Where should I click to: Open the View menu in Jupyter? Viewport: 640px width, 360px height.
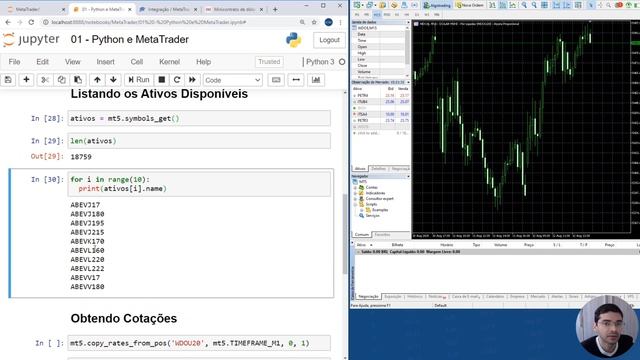click(73, 62)
